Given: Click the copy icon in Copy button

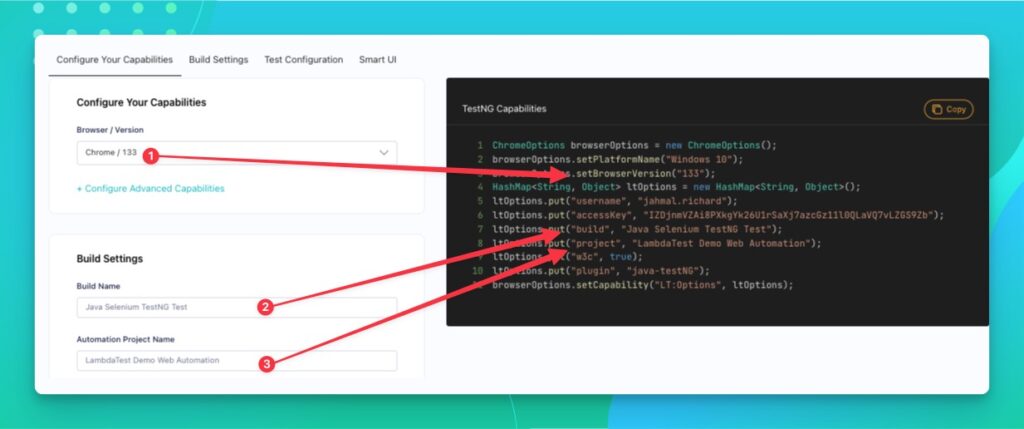Looking at the screenshot, I should point(937,110).
